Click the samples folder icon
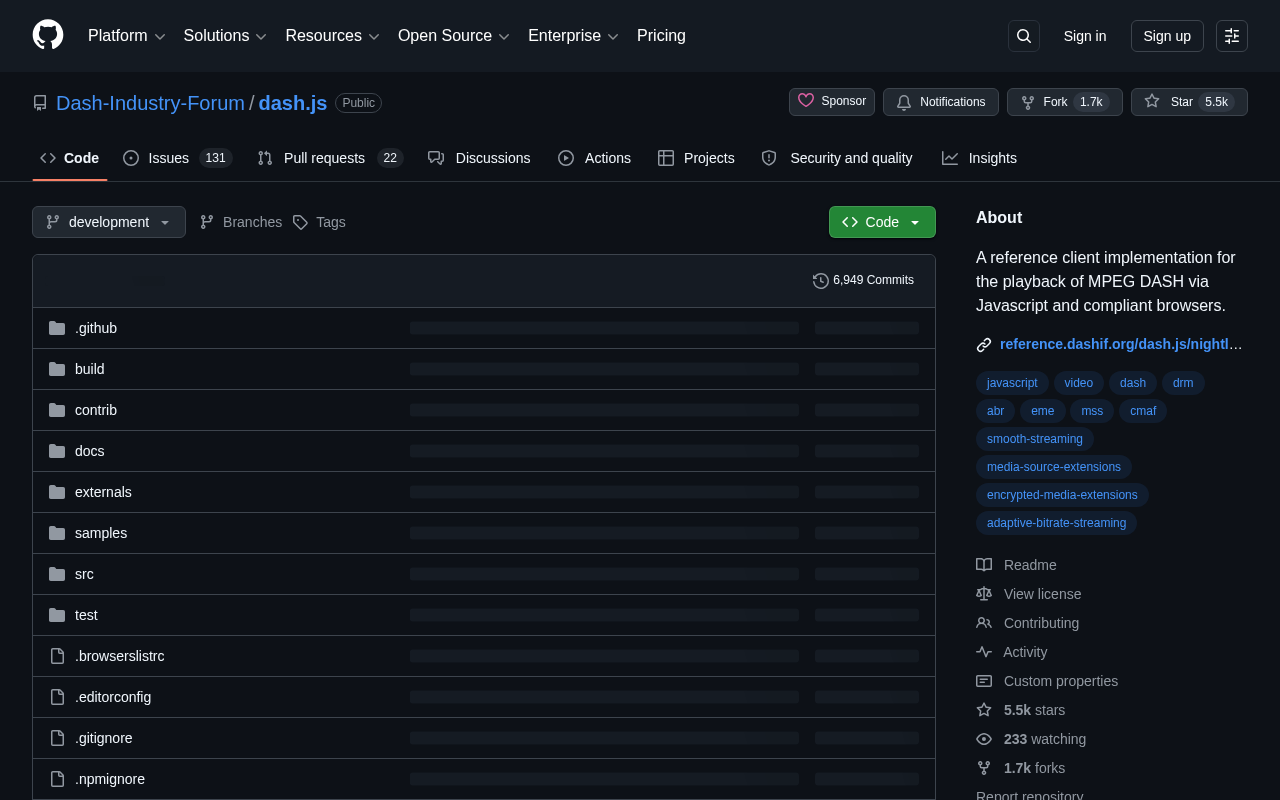The width and height of the screenshot is (1280, 800). (57, 533)
